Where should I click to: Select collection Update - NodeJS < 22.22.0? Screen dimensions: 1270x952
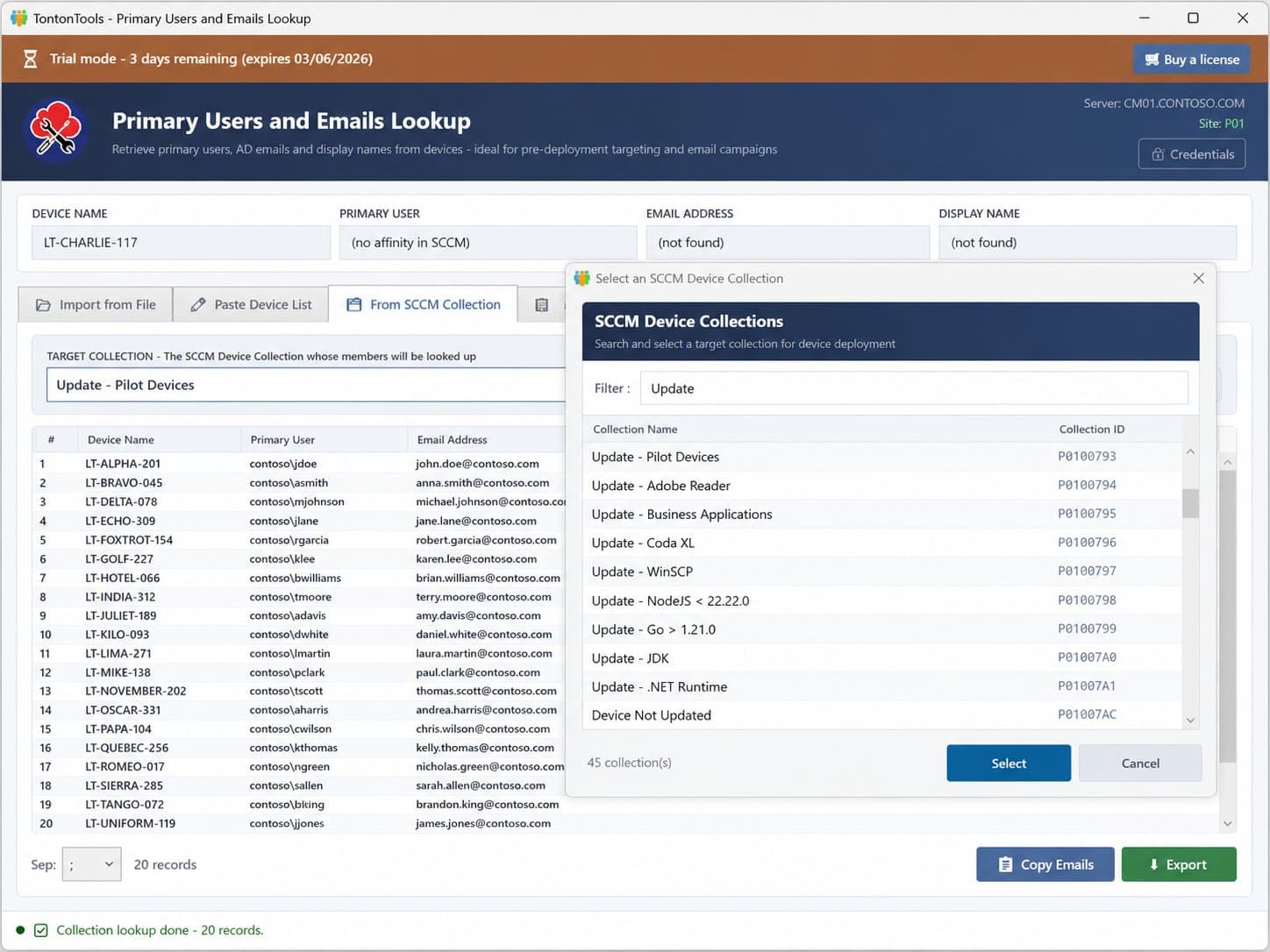[882, 600]
